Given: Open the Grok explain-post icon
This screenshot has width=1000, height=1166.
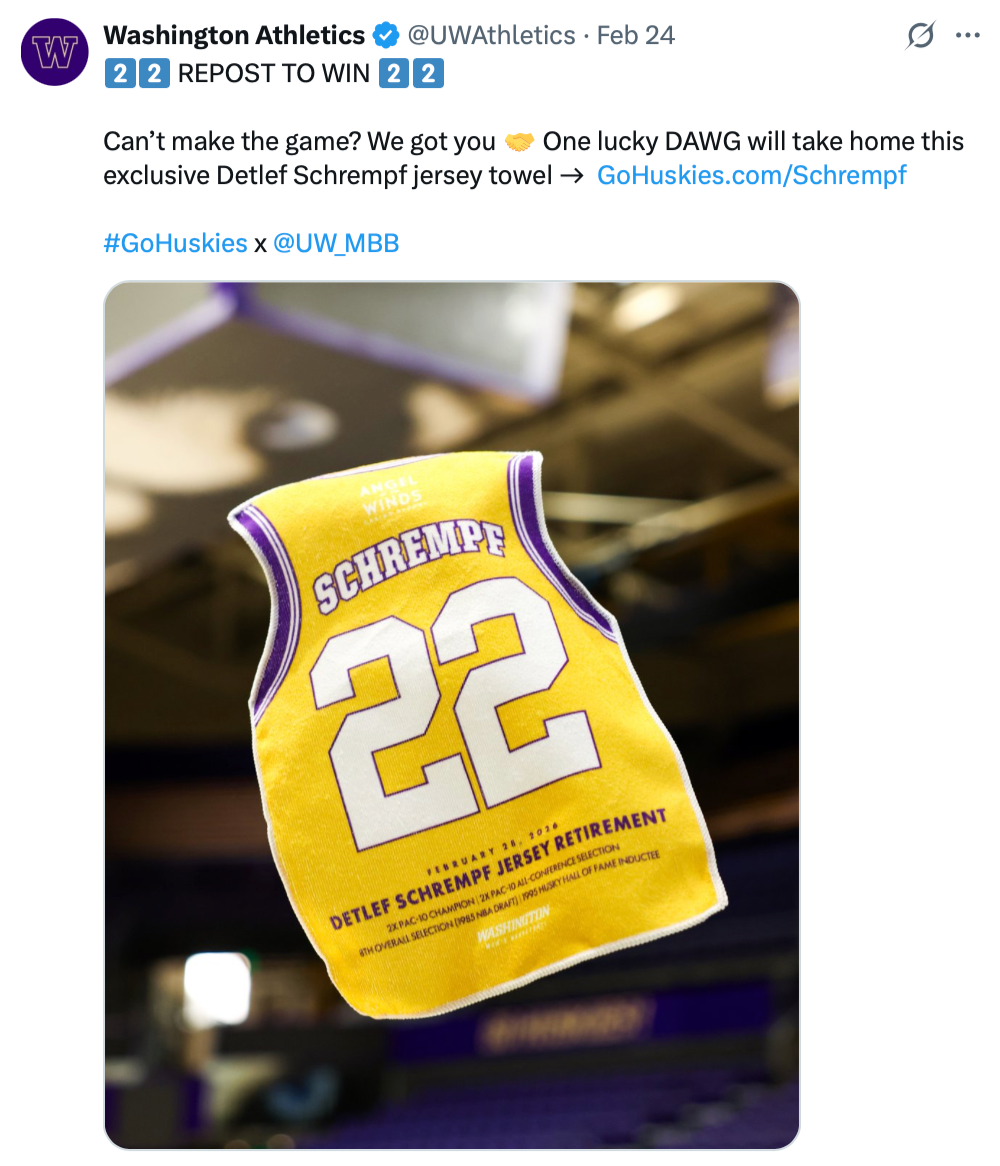Looking at the screenshot, I should point(920,37).
